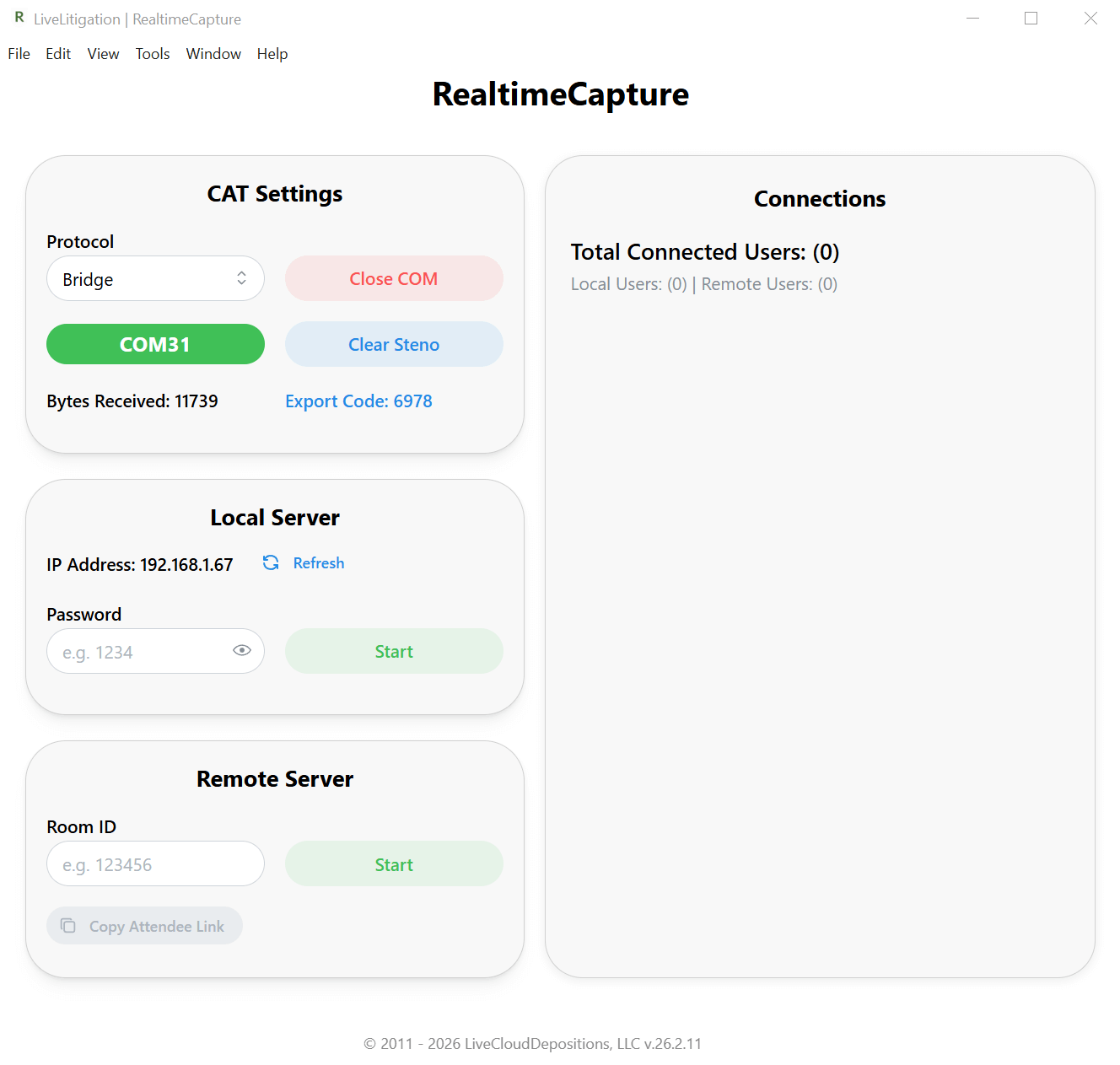1120x1065 pixels.
Task: Toggle password visibility with the eye toggle
Action: [x=242, y=650]
